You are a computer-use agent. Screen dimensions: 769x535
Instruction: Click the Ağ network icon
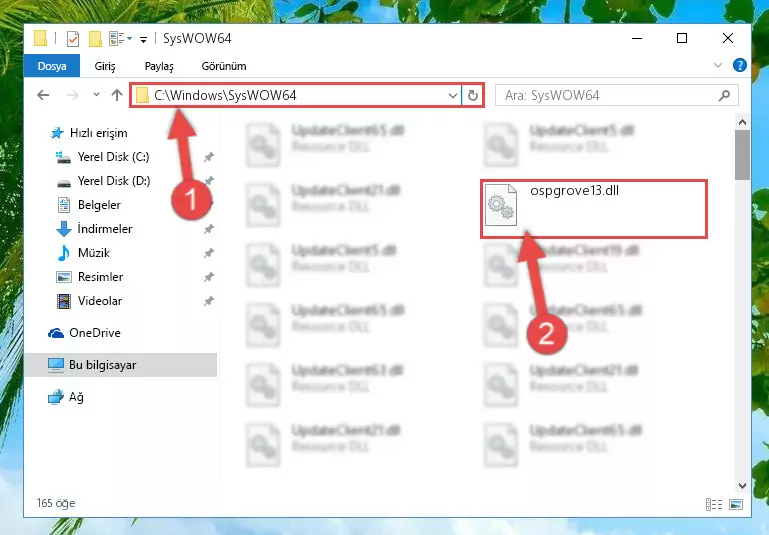point(56,397)
